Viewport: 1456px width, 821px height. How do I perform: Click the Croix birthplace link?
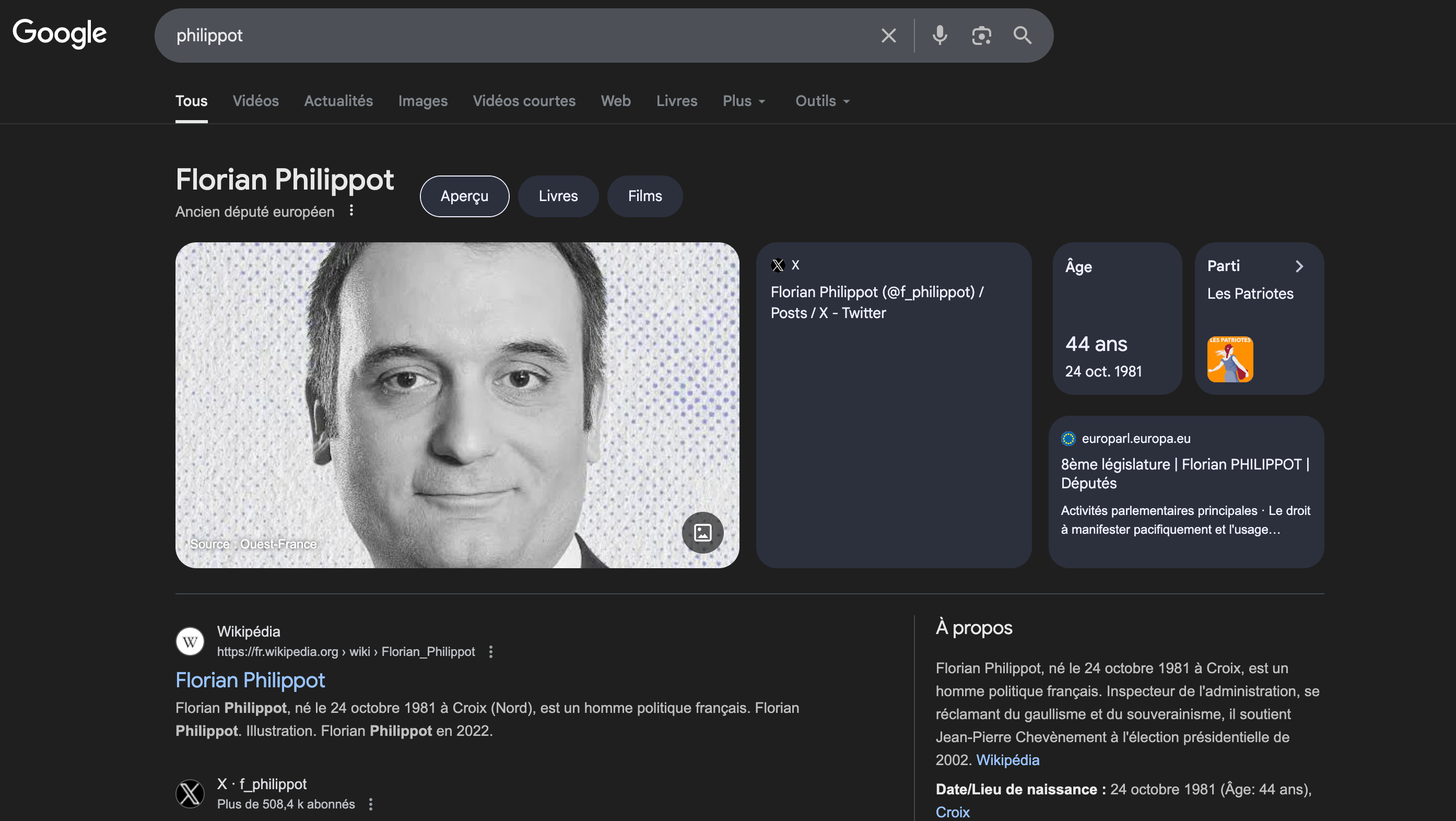[953, 812]
